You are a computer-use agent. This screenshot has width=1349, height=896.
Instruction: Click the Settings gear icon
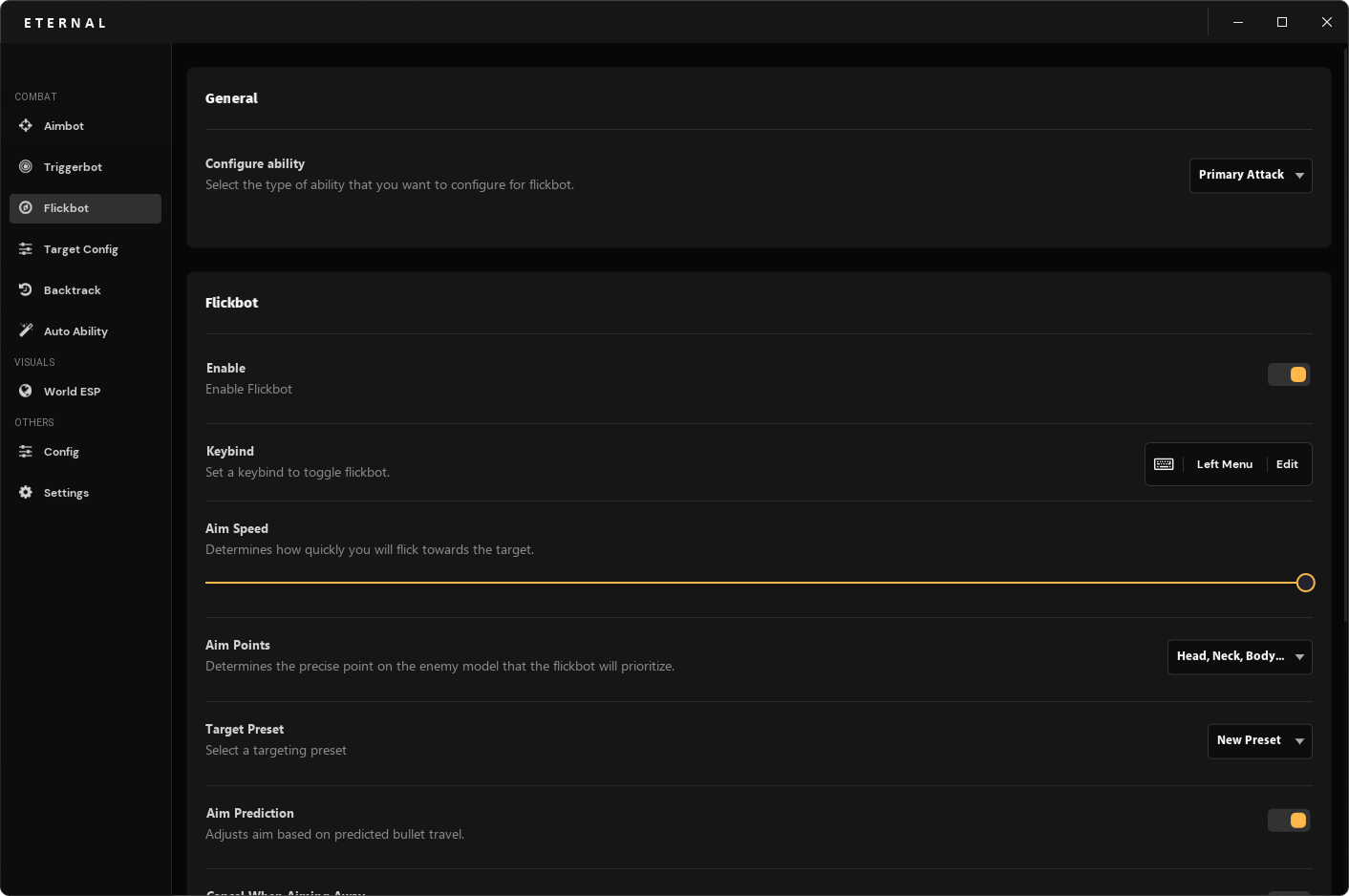point(26,493)
